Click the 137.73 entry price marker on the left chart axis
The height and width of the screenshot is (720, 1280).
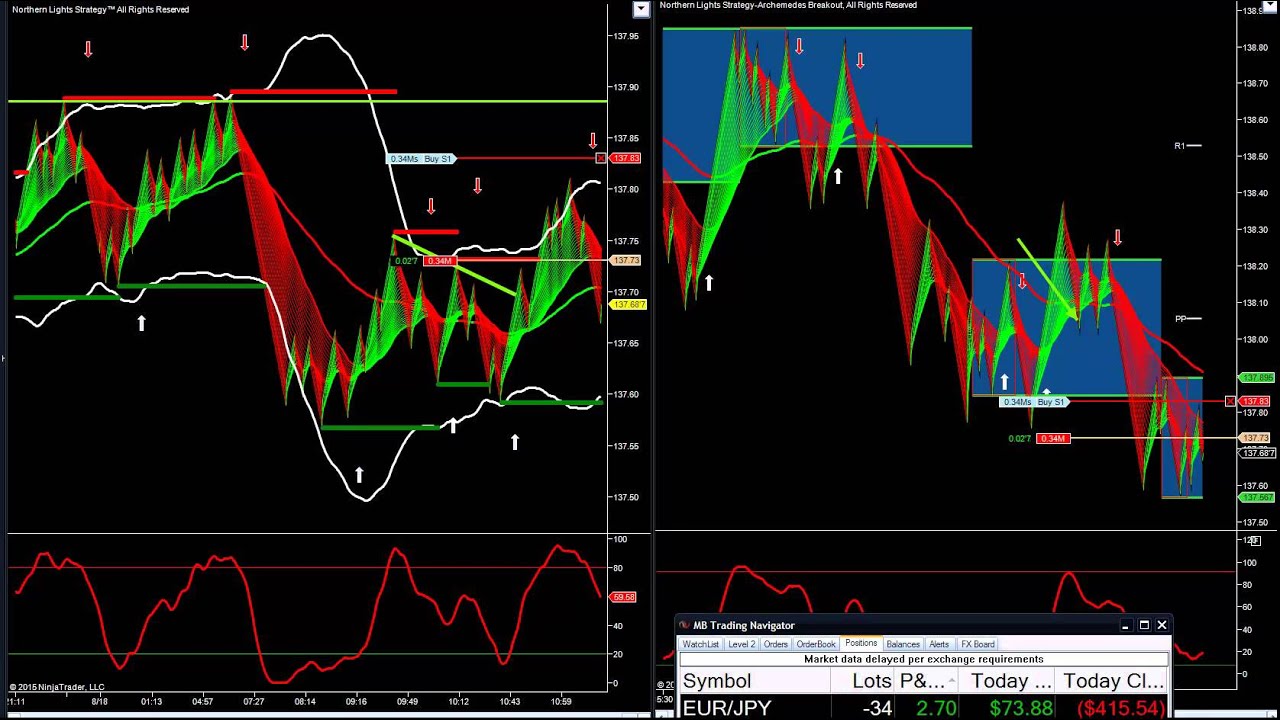click(626, 260)
